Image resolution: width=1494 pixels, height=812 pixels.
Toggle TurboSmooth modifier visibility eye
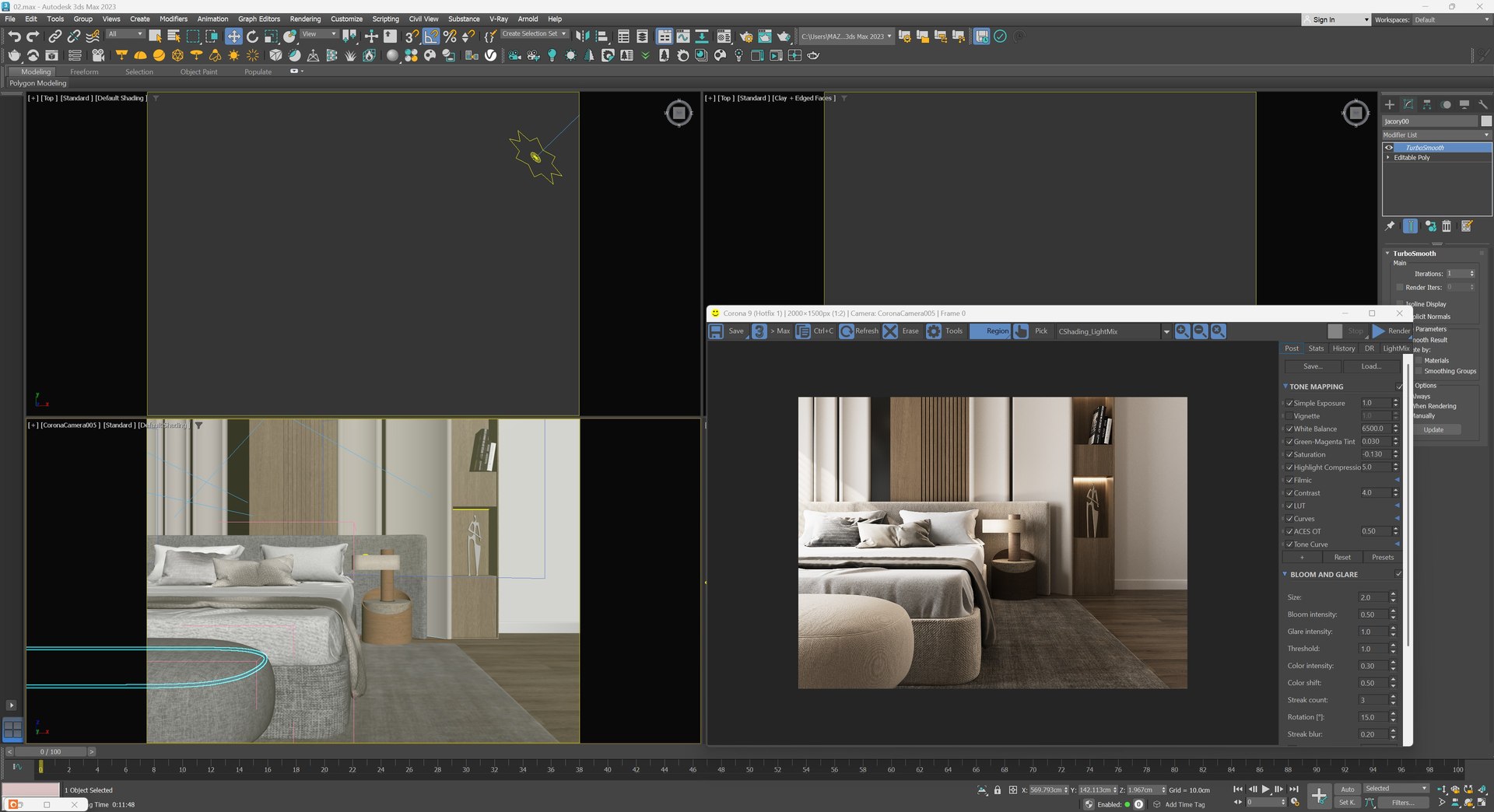(x=1389, y=148)
